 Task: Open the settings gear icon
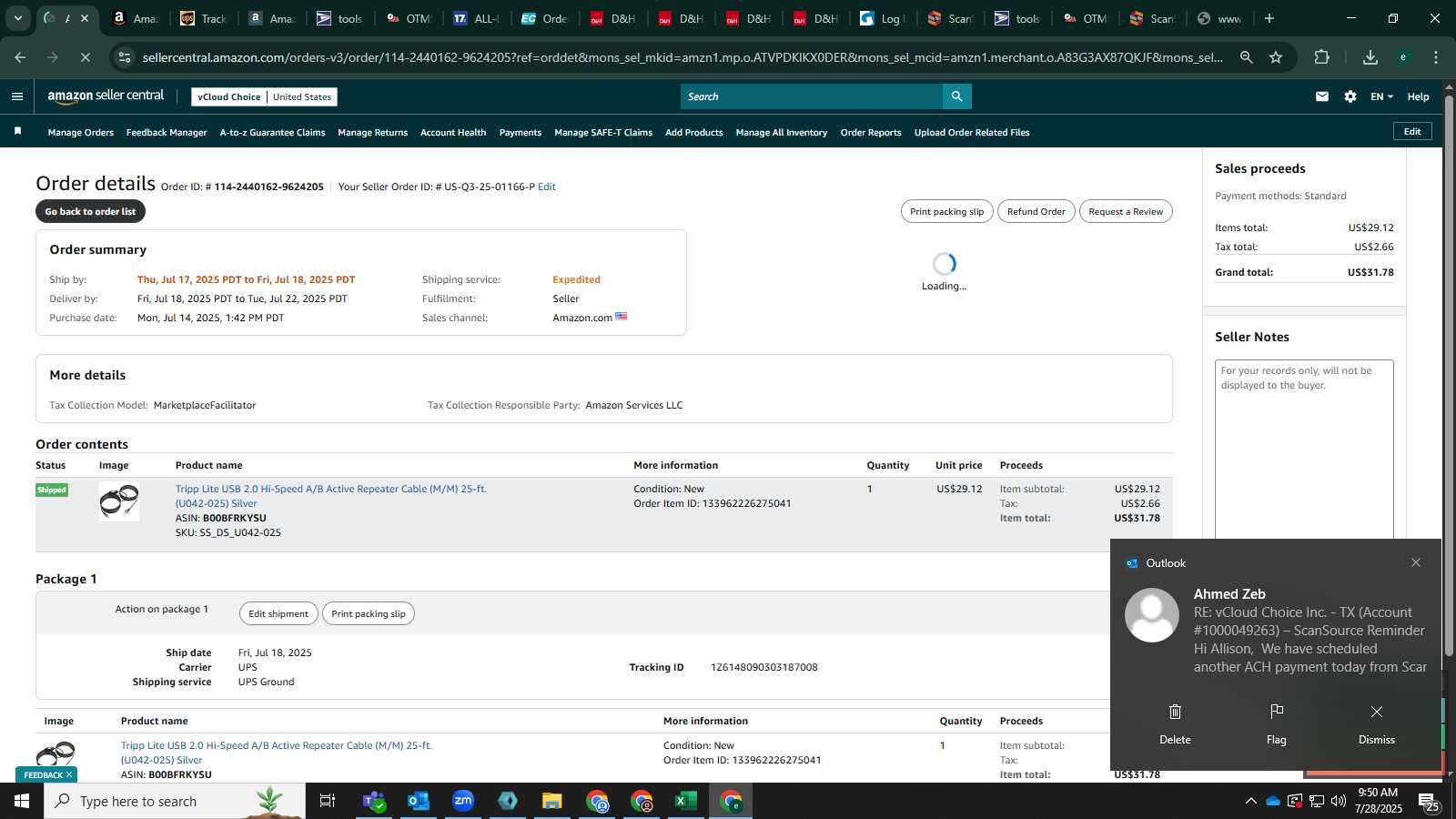click(1350, 96)
